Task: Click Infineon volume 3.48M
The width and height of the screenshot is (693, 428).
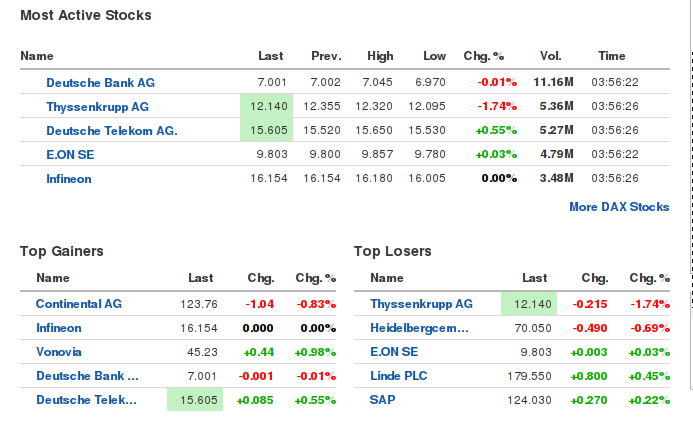Action: (x=556, y=178)
